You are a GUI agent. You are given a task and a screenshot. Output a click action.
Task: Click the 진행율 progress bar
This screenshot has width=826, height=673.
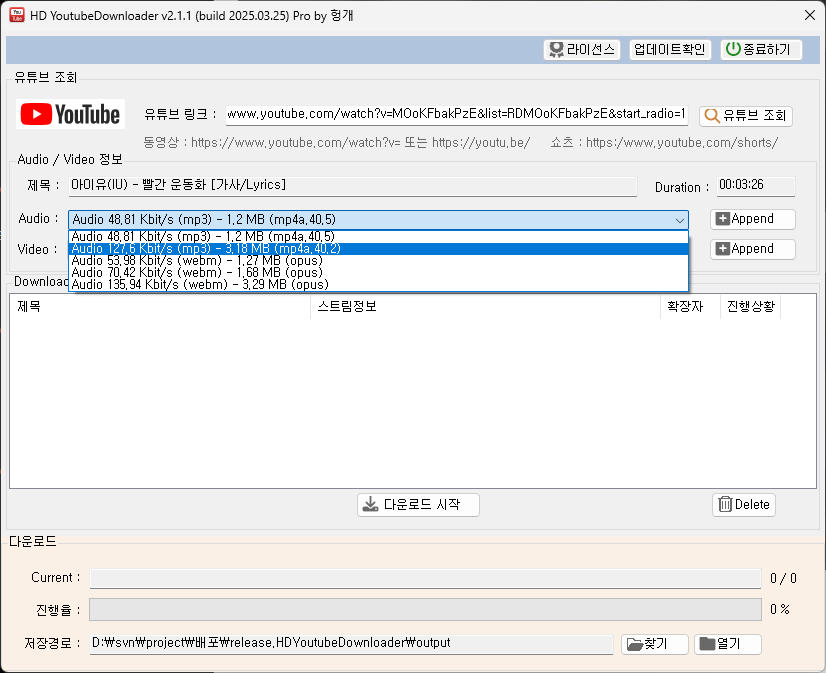tap(426, 609)
